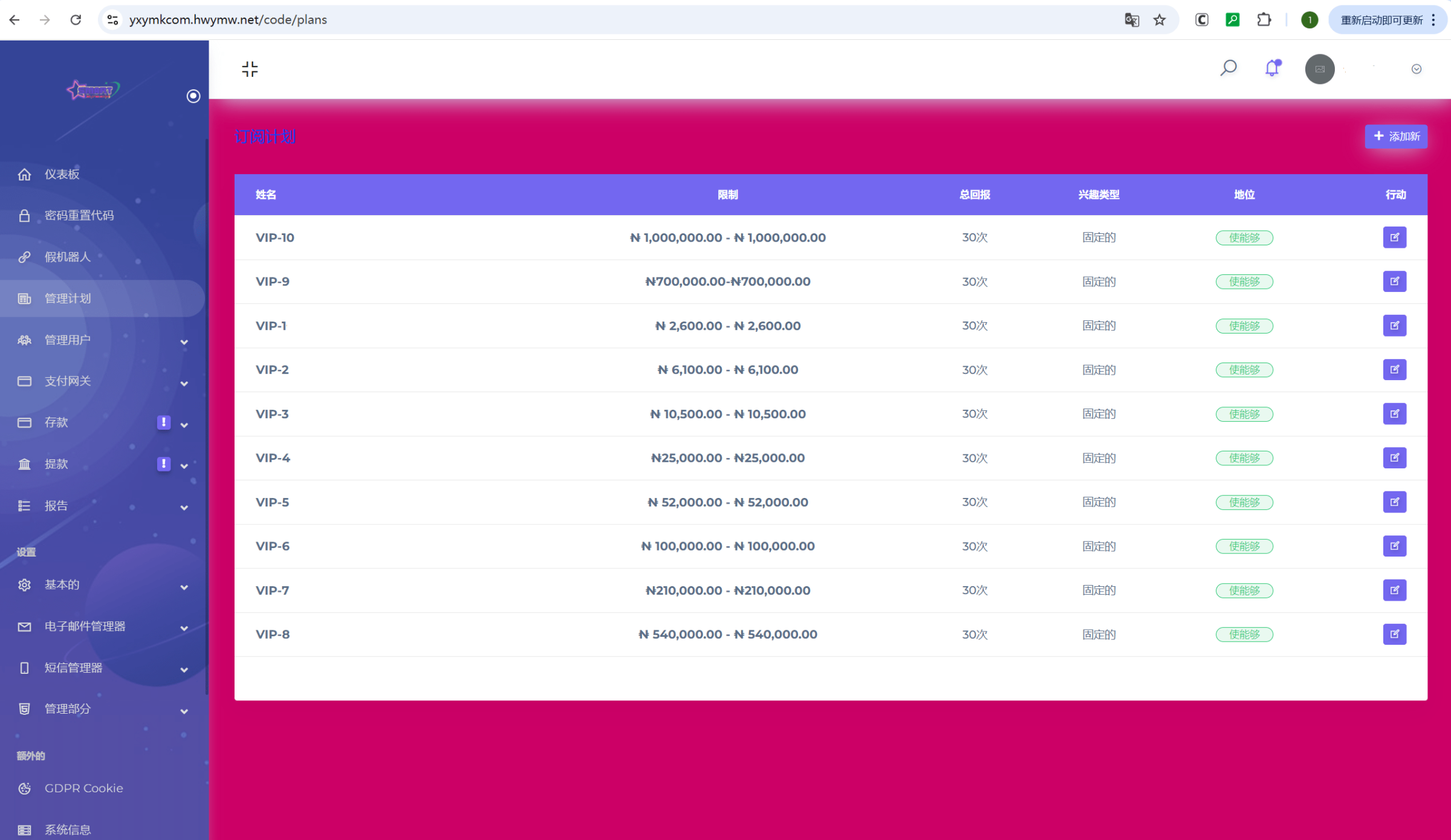This screenshot has width=1451, height=840.
Task: Bookmark this page with the star icon
Action: point(1159,20)
